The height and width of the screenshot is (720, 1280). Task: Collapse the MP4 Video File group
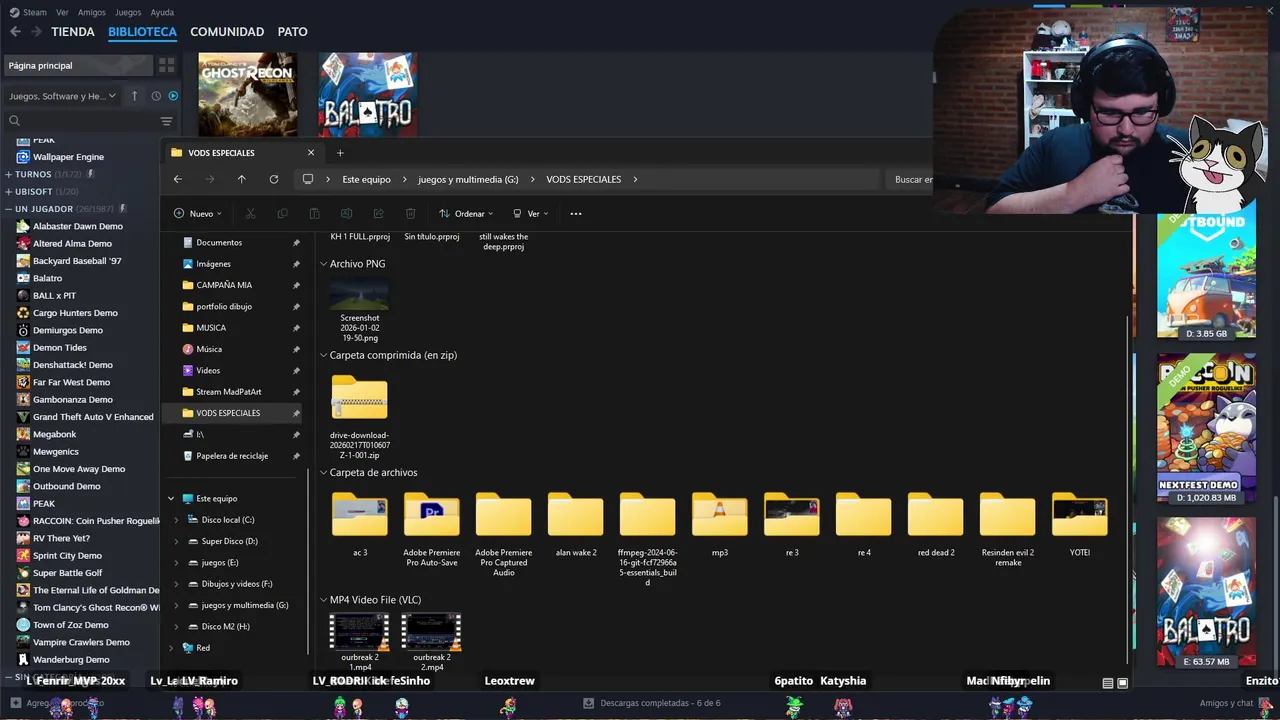coord(324,600)
